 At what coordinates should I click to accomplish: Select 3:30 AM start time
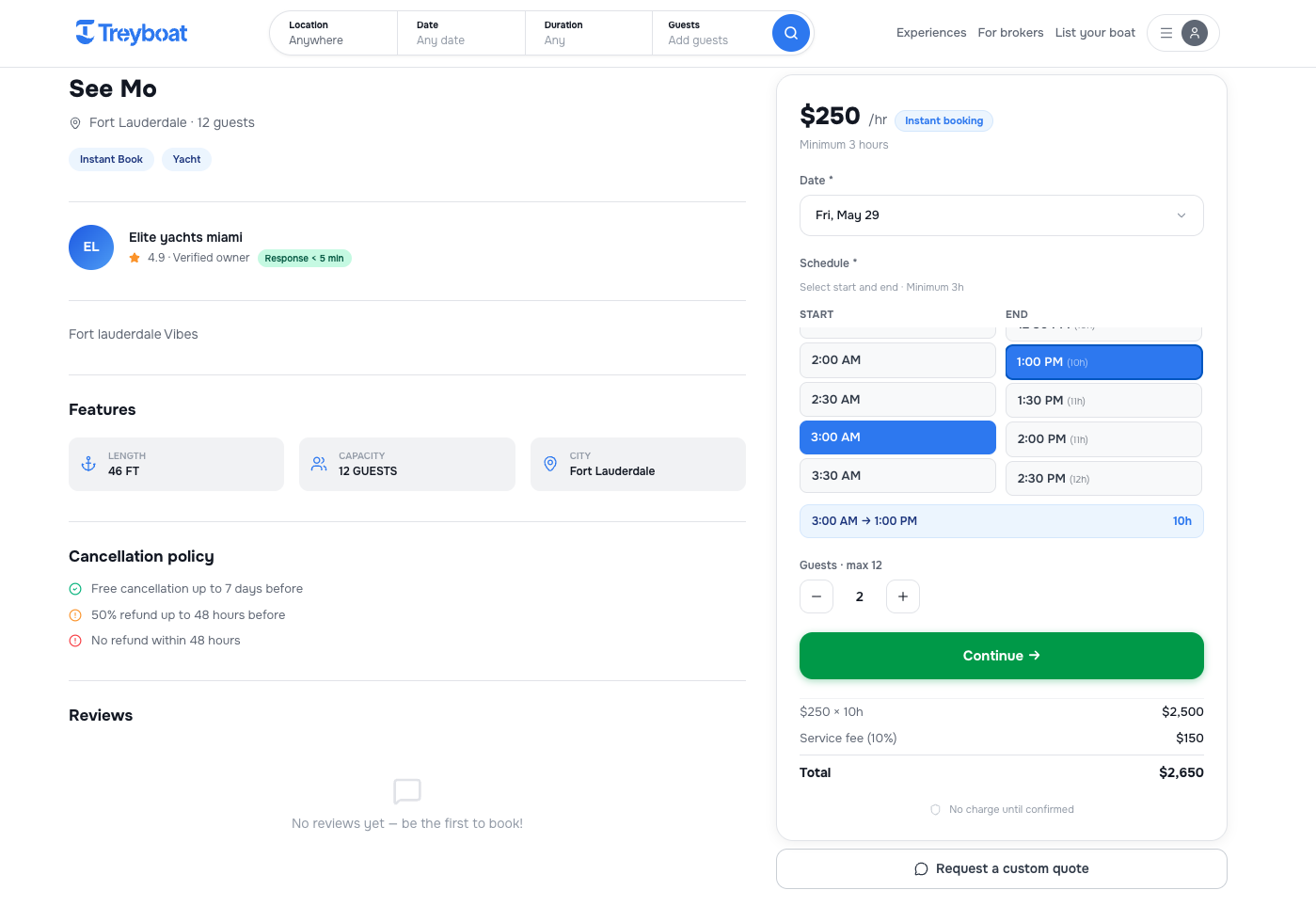click(x=897, y=476)
